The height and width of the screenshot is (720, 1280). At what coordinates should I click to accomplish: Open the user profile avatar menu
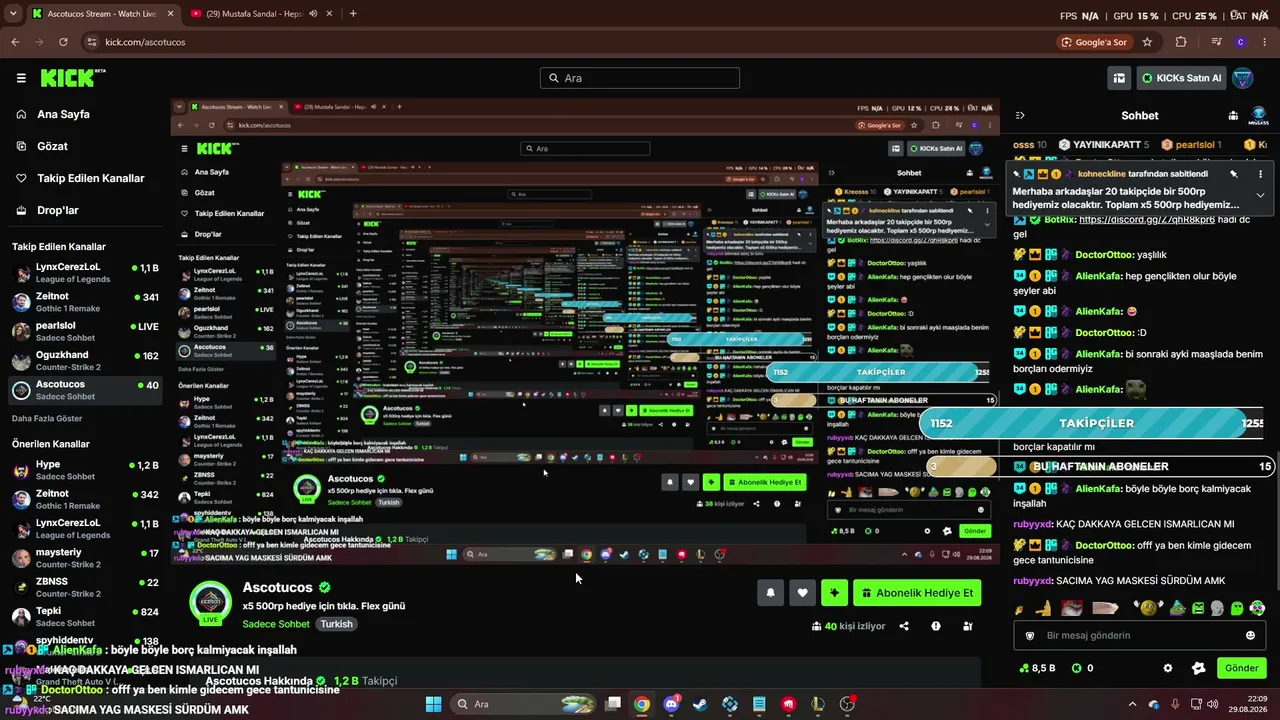1243,78
